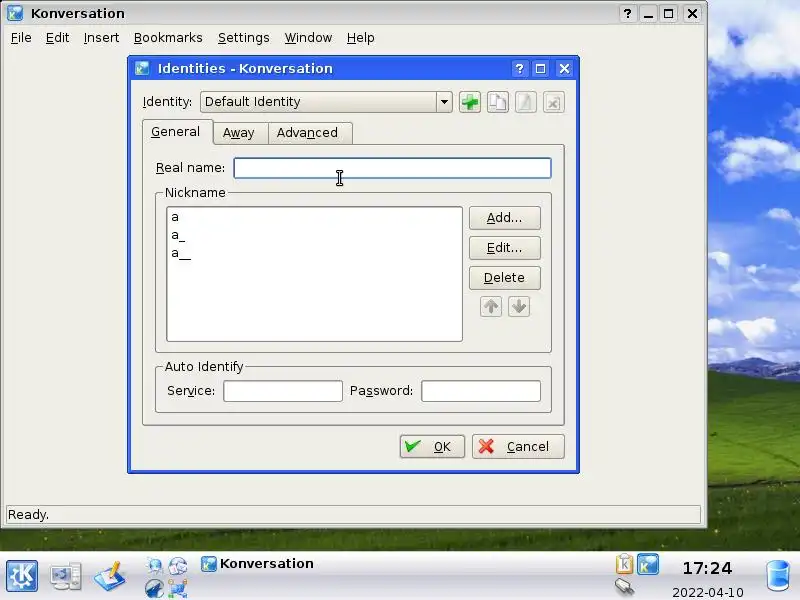Open the Settings menu

click(243, 38)
